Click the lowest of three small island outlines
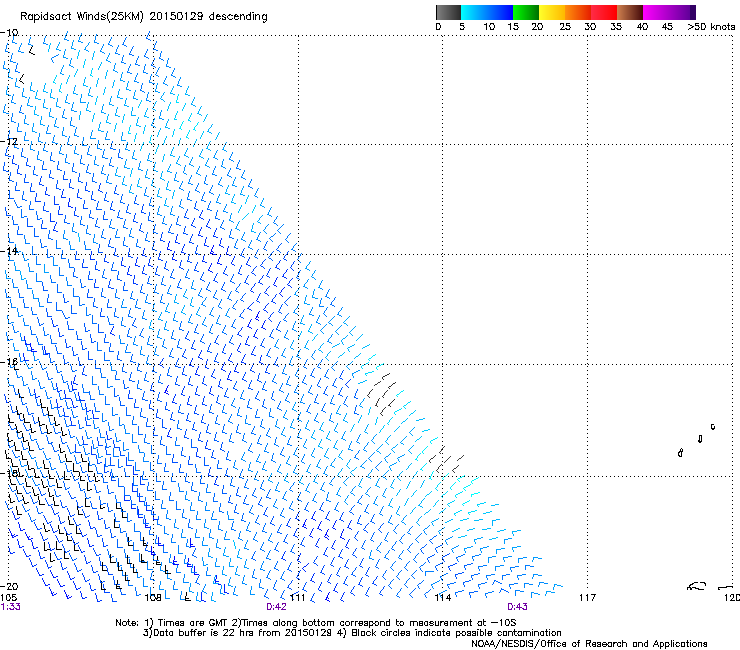740x650 pixels. [680, 453]
